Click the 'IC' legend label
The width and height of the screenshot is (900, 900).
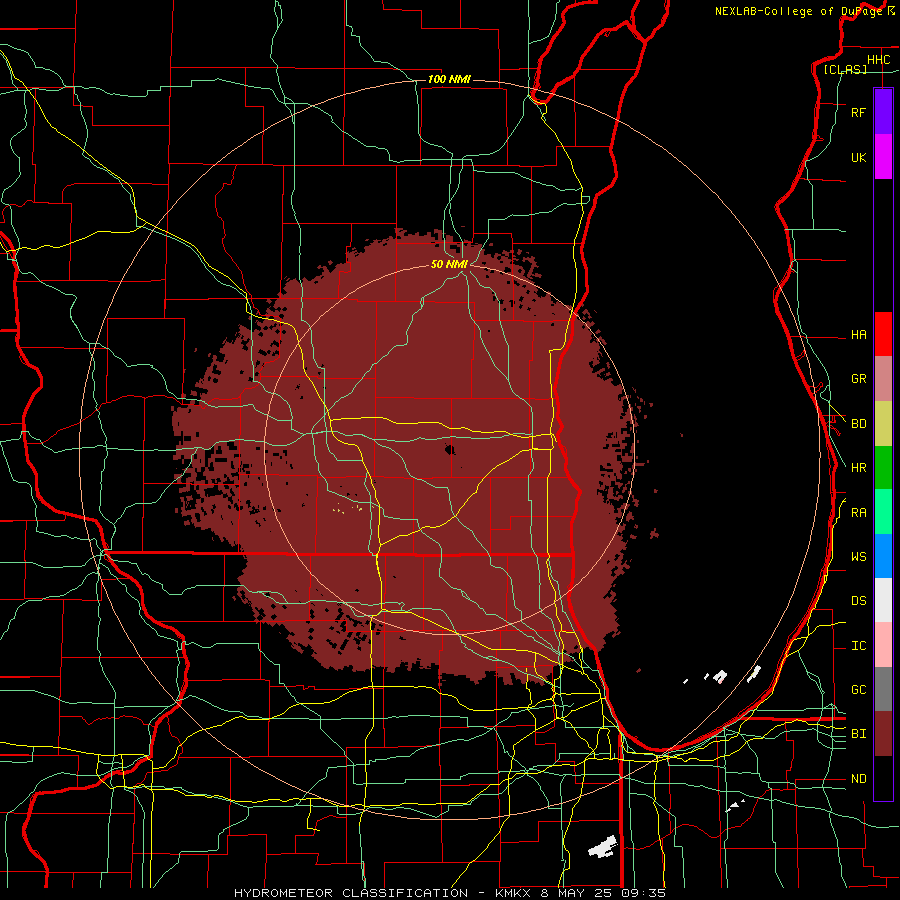[858, 646]
